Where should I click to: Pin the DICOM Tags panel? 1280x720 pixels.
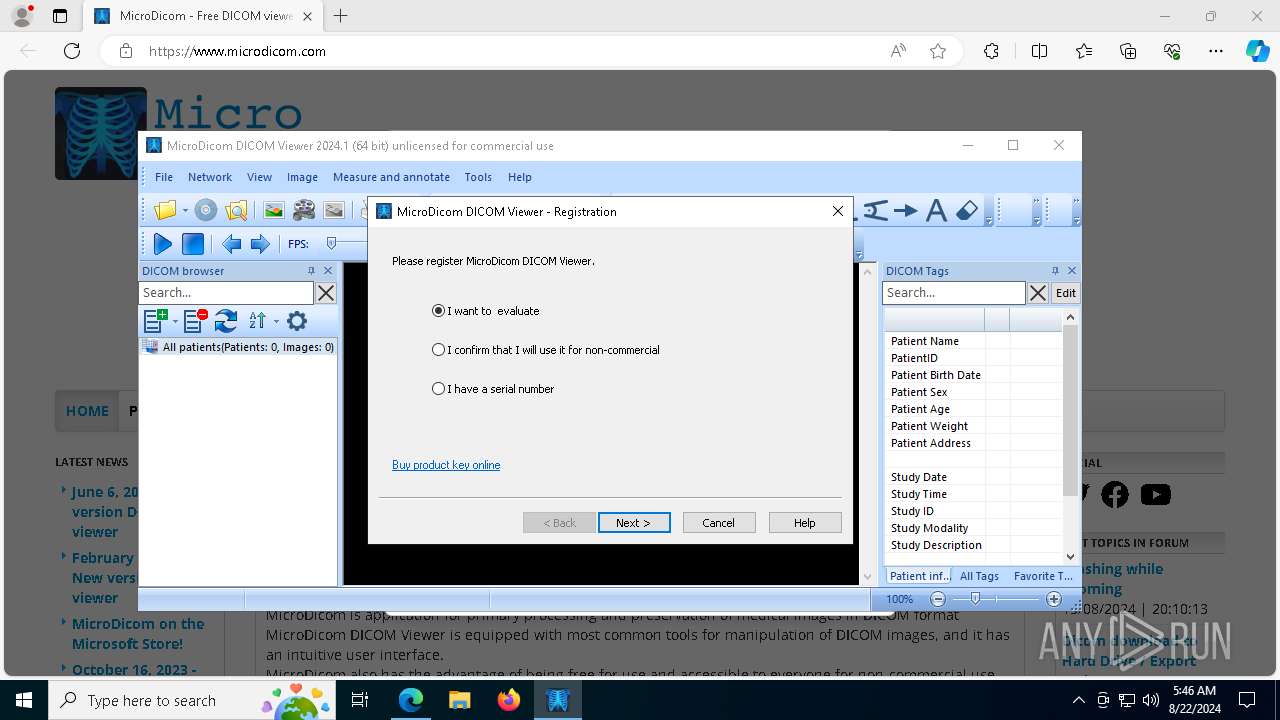click(1055, 271)
